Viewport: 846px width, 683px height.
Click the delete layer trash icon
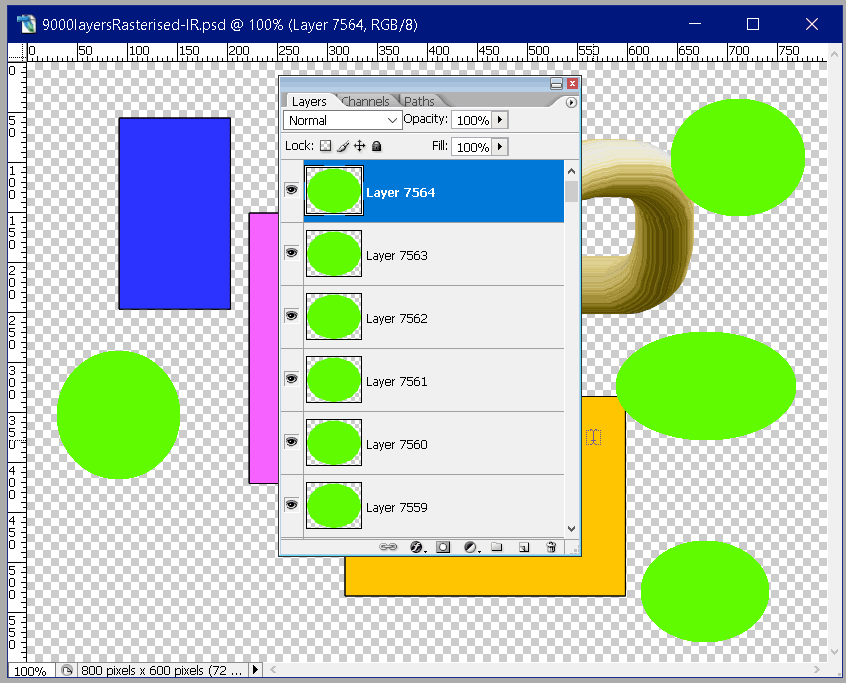[x=551, y=547]
